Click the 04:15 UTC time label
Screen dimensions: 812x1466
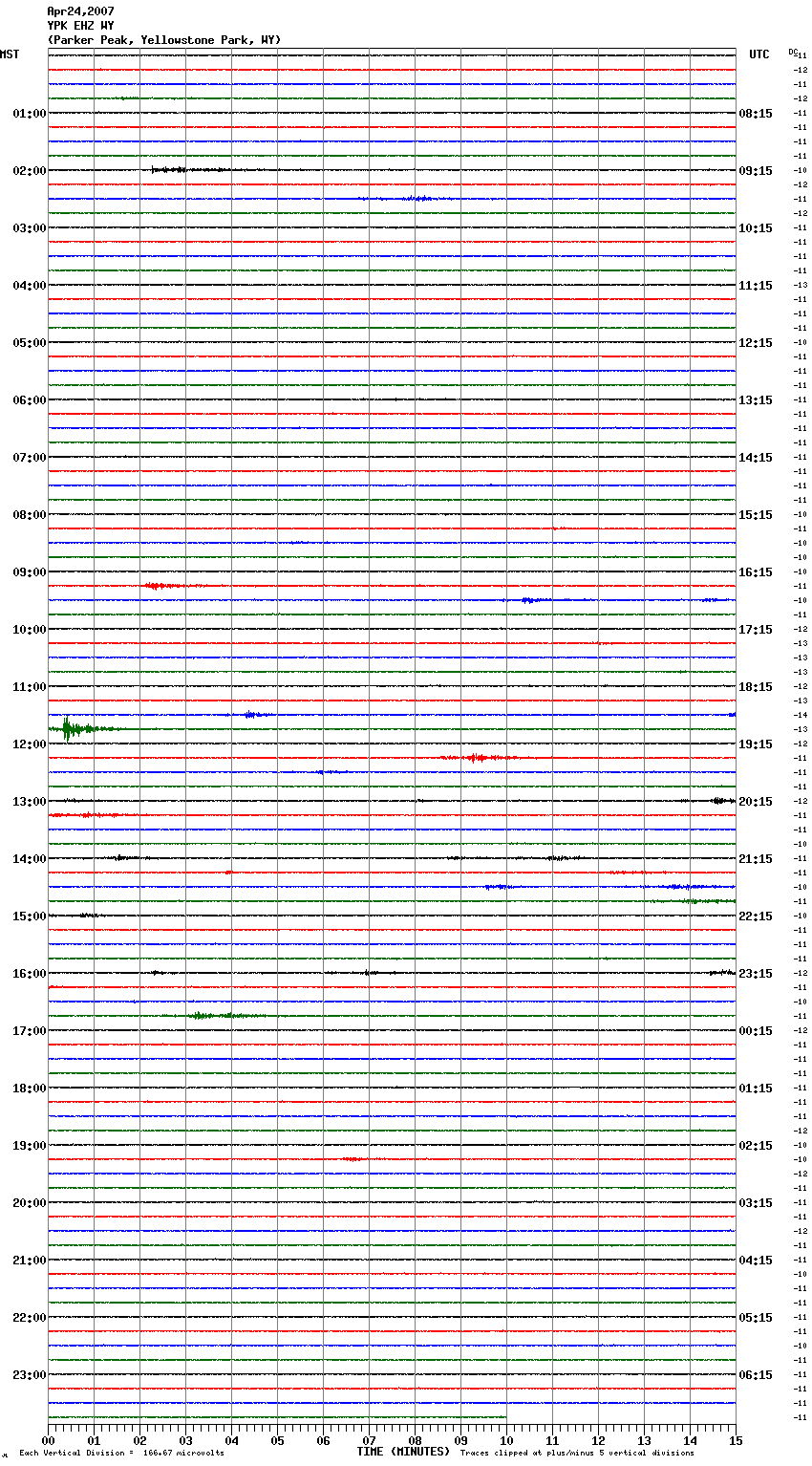(x=756, y=1261)
